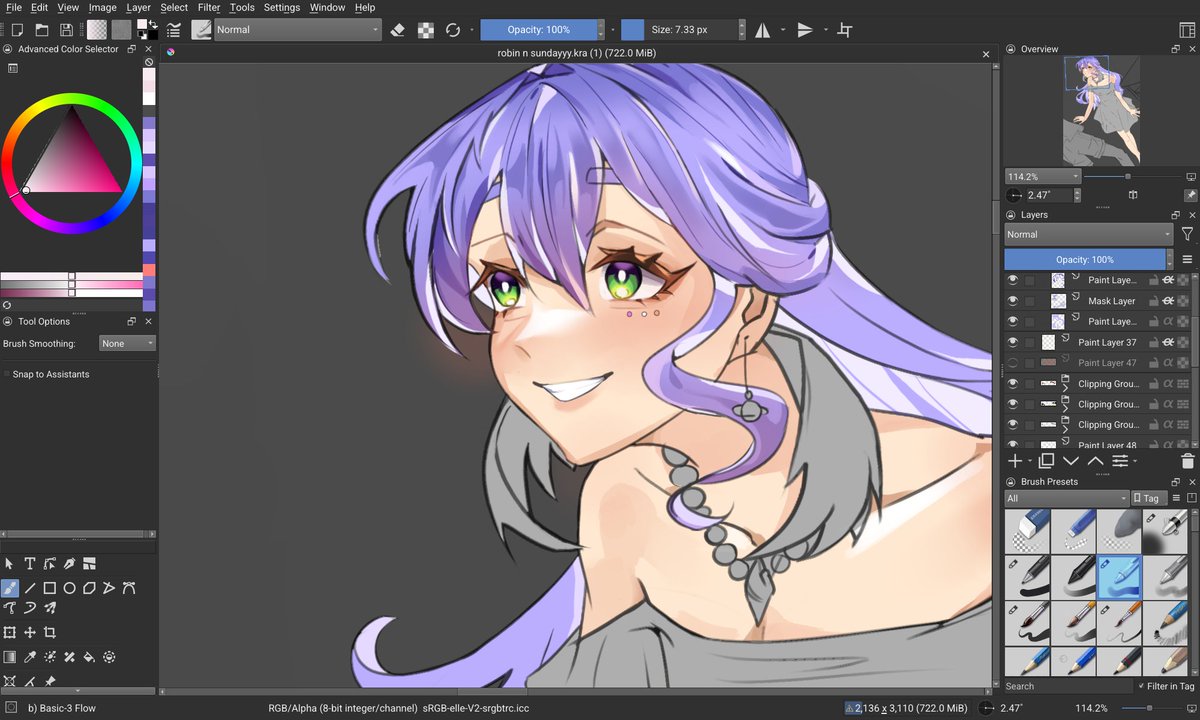Screen dimensions: 1200x720
Task: Open the Filter menu
Action: (x=209, y=7)
